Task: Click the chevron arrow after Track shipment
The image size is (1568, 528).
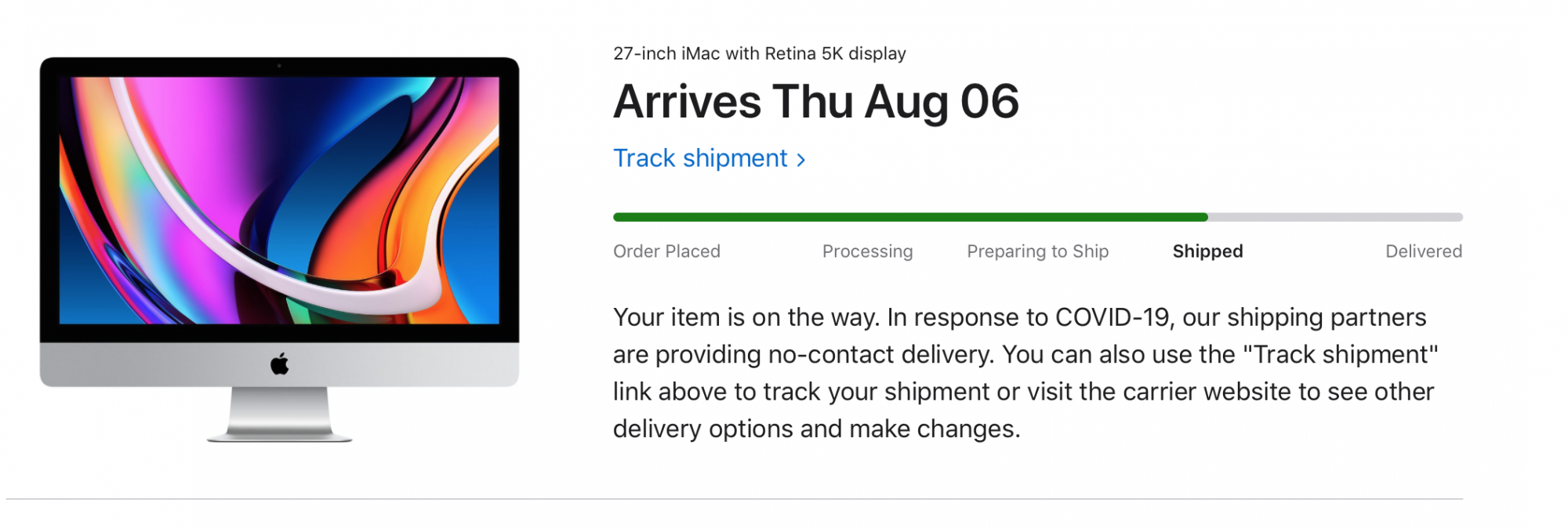Action: pos(800,160)
